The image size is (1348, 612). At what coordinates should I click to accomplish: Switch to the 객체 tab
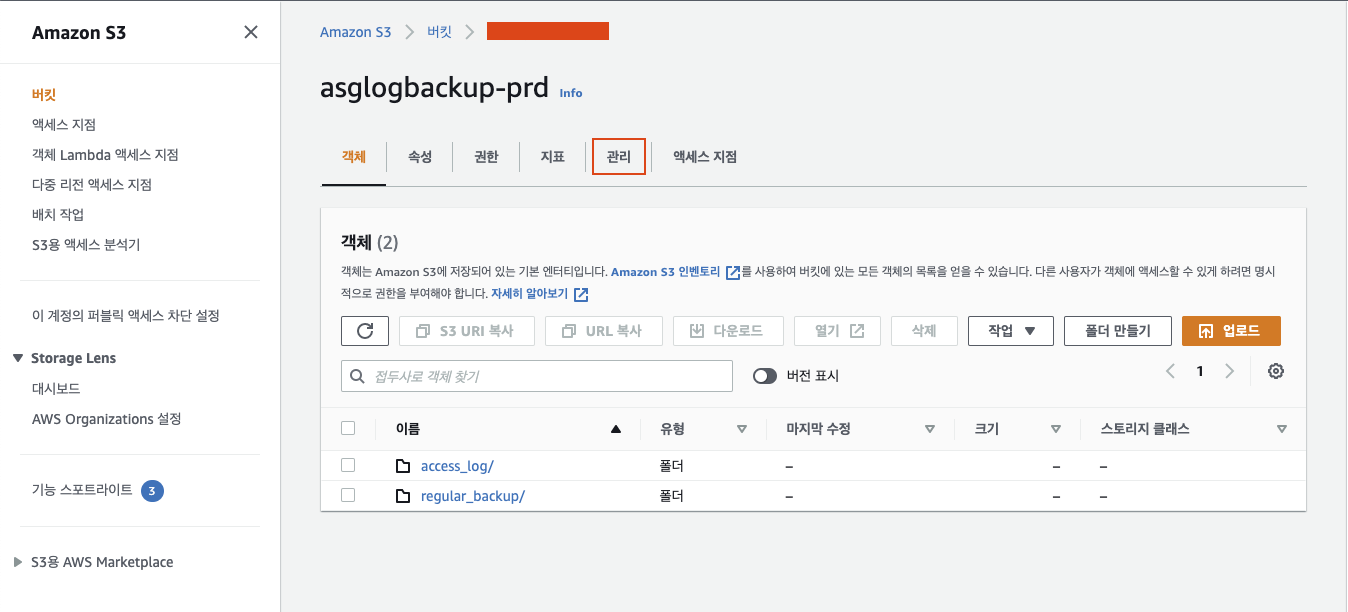(354, 157)
